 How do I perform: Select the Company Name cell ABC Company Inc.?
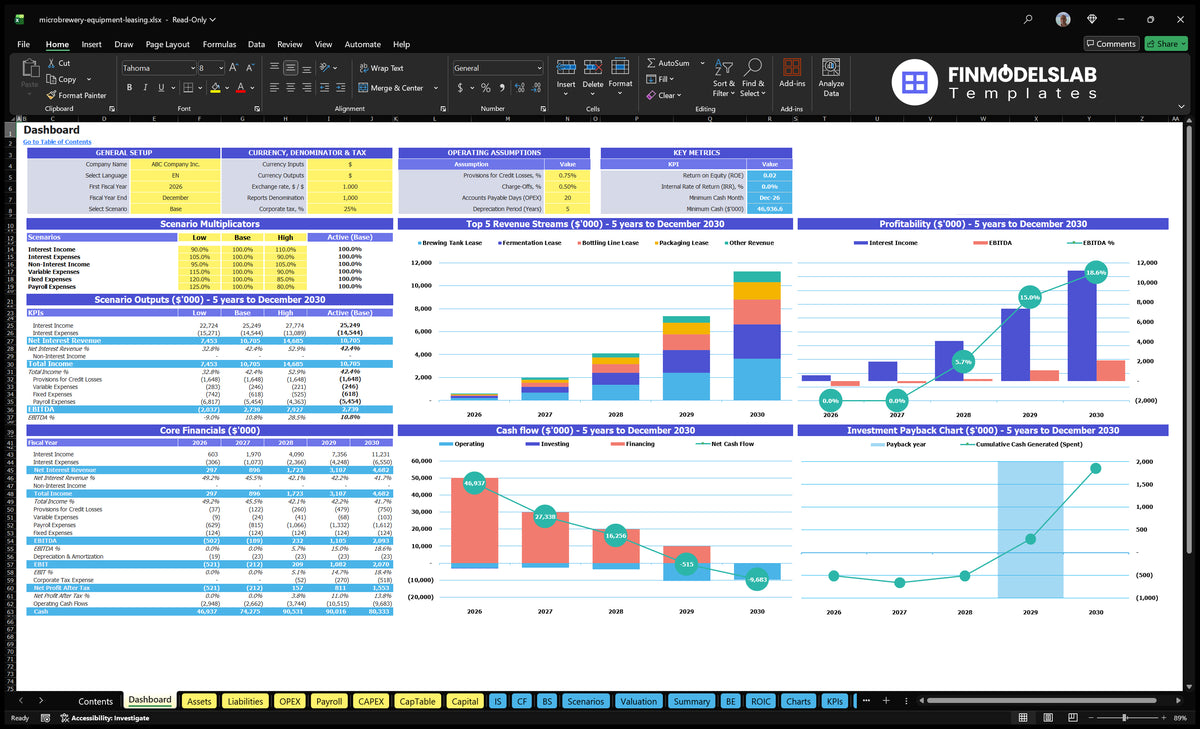point(175,163)
